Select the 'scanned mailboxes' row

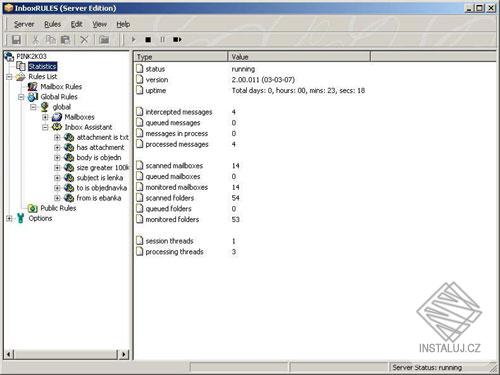click(x=174, y=166)
